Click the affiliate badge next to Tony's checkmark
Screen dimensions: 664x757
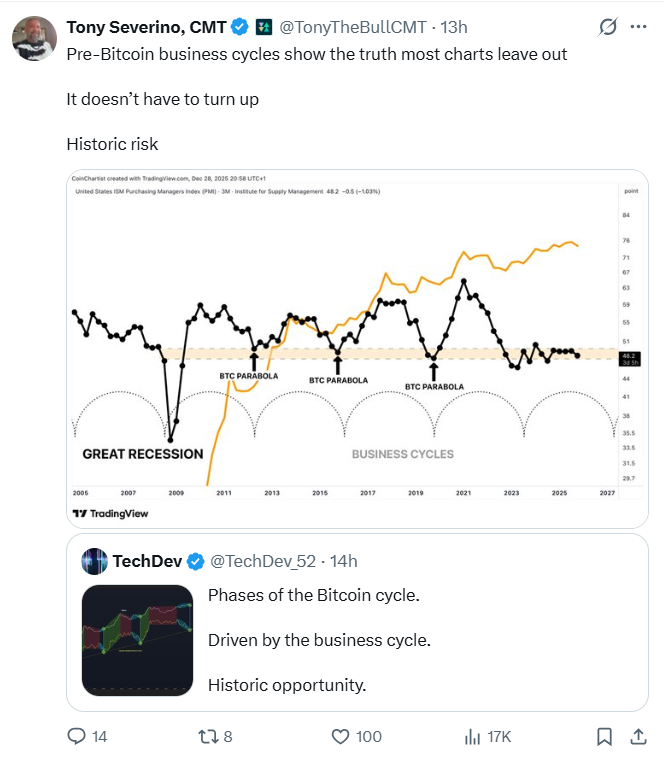pos(264,27)
